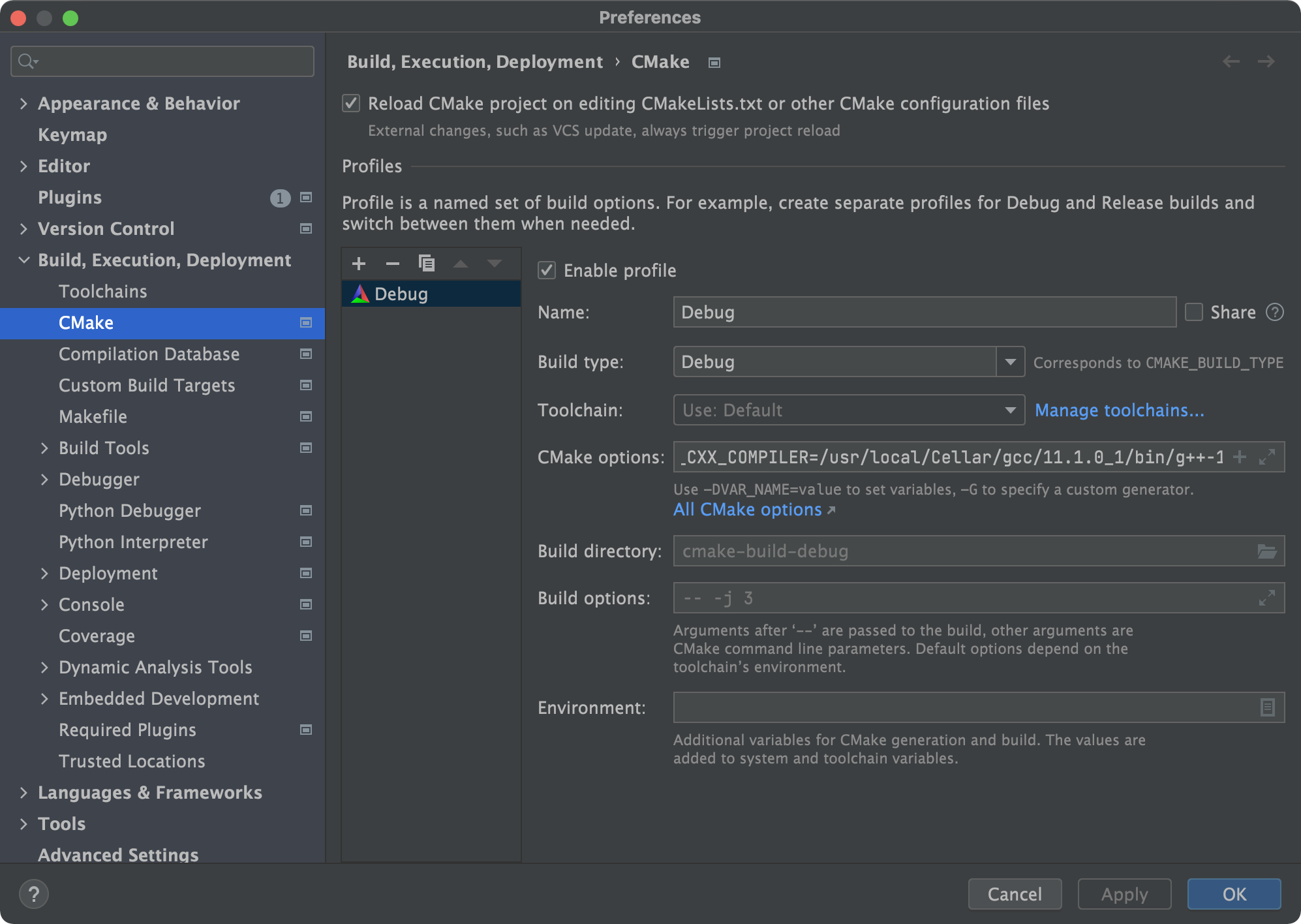
Task: Open the Toolchain dropdown
Action: 1010,410
